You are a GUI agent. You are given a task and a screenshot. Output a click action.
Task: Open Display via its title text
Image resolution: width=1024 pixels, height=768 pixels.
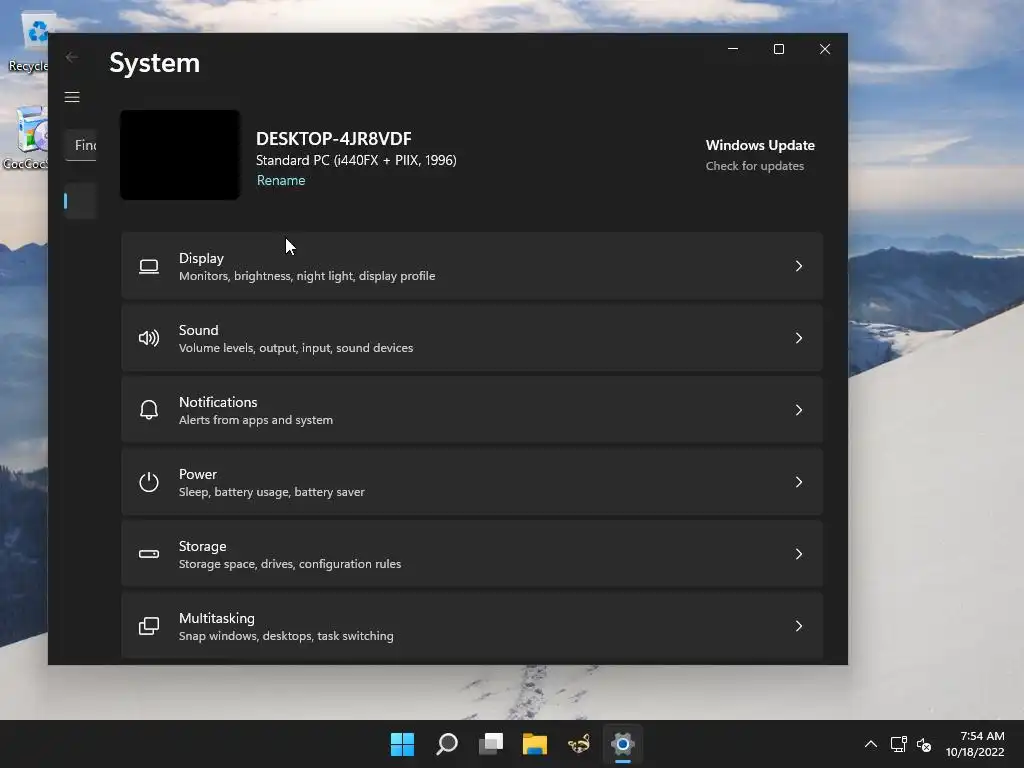click(201, 258)
